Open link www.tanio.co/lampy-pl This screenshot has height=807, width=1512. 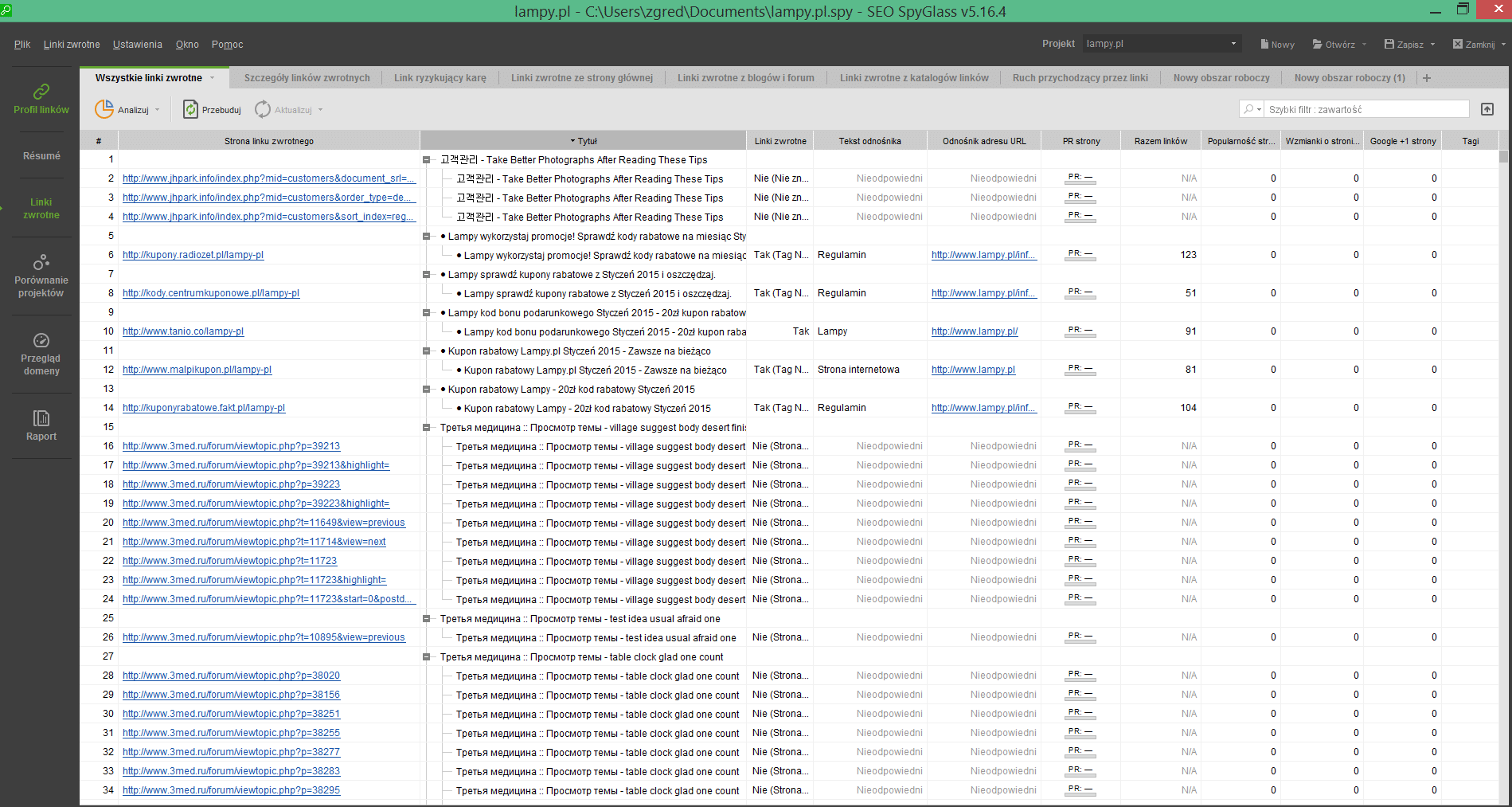(x=183, y=331)
